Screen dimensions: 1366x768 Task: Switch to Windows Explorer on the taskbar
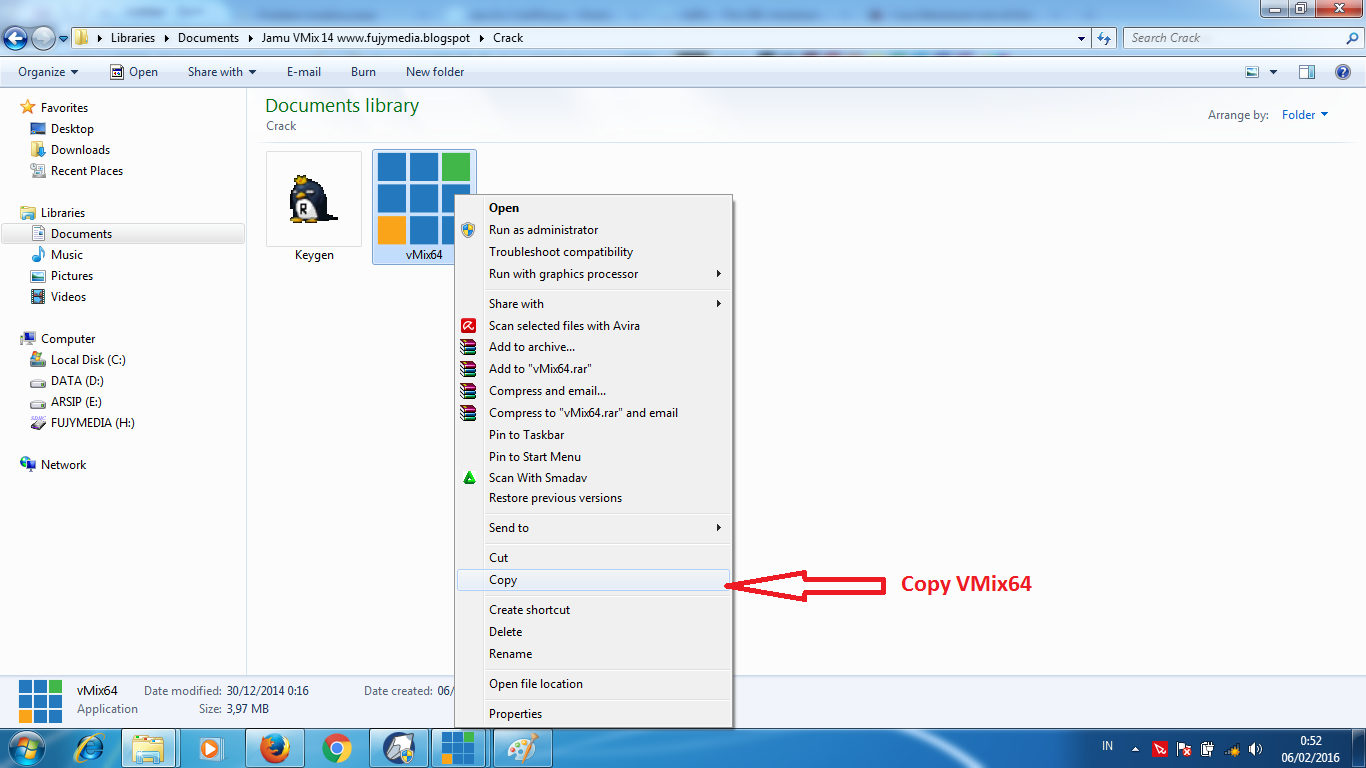148,747
